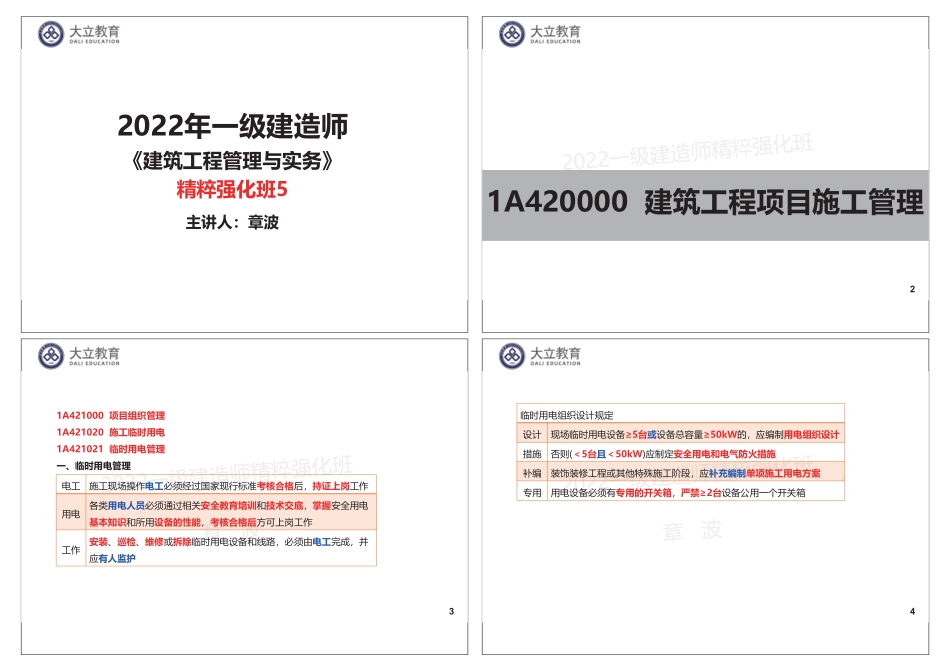Select the red text 1A421000 项目组织管理
The width and height of the screenshot is (950, 672).
pos(112,417)
